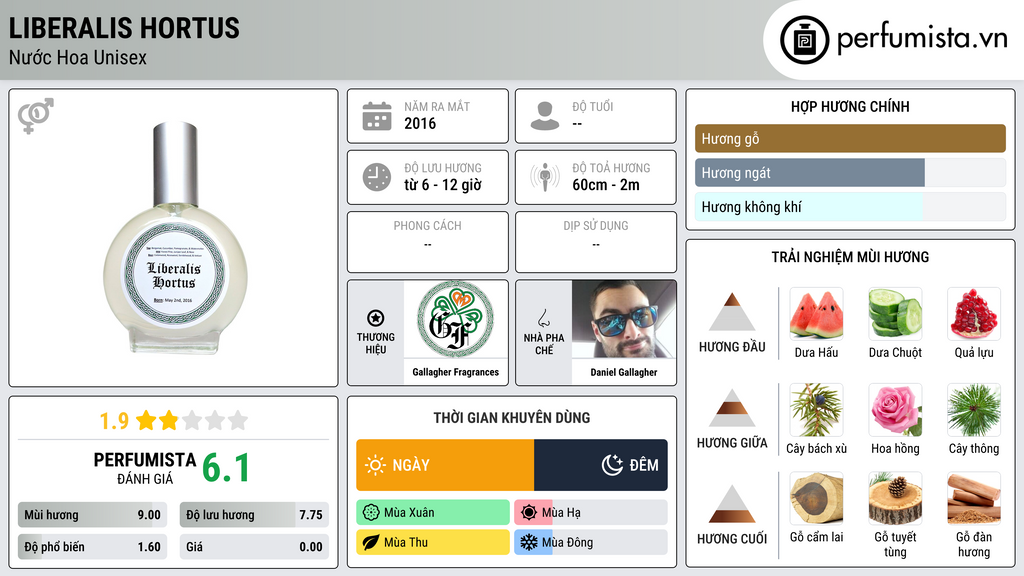Viewport: 1024px width, 576px height.
Task: Click the Mùi hương 9.00 score bar
Action: coord(92,515)
